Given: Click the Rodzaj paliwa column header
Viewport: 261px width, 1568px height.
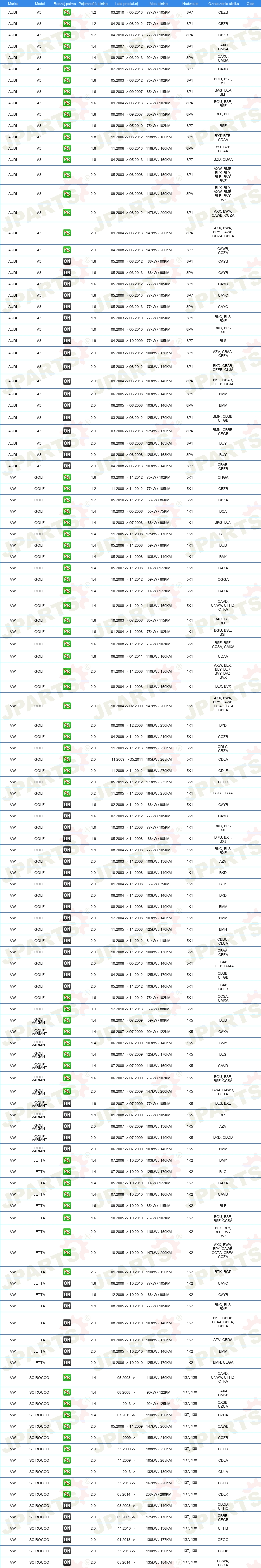Looking at the screenshot, I should (65, 4).
